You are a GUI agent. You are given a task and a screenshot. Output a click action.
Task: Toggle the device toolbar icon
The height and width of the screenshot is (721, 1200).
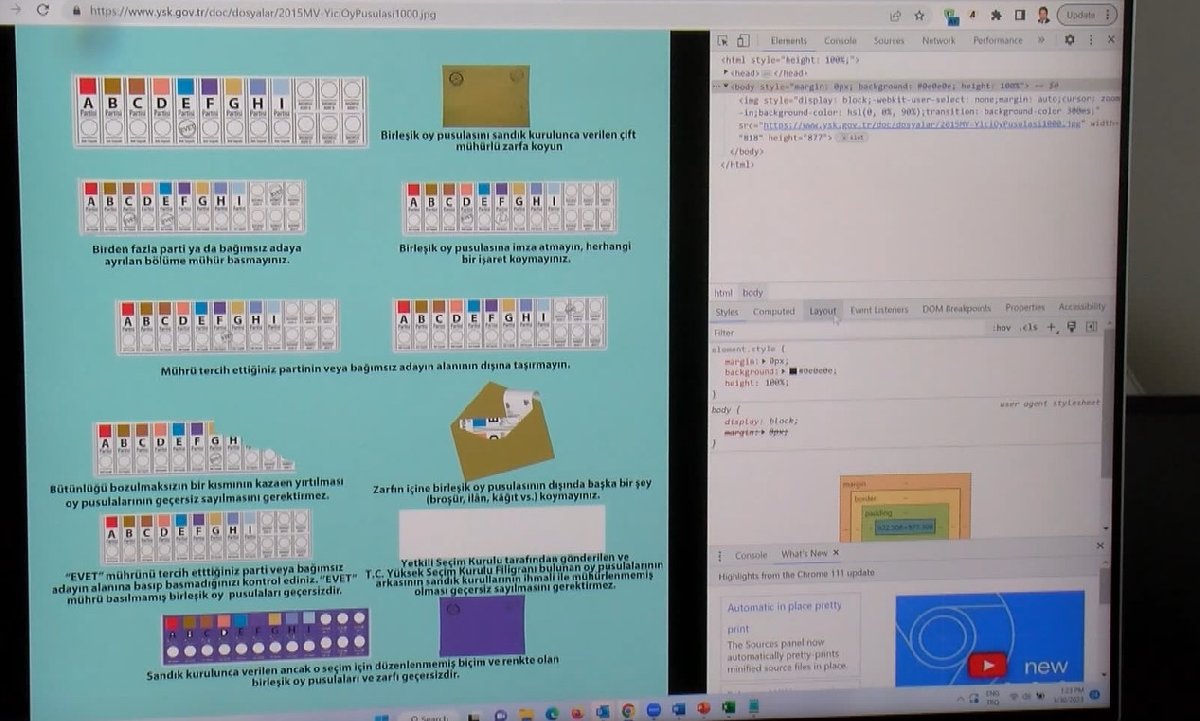(743, 41)
